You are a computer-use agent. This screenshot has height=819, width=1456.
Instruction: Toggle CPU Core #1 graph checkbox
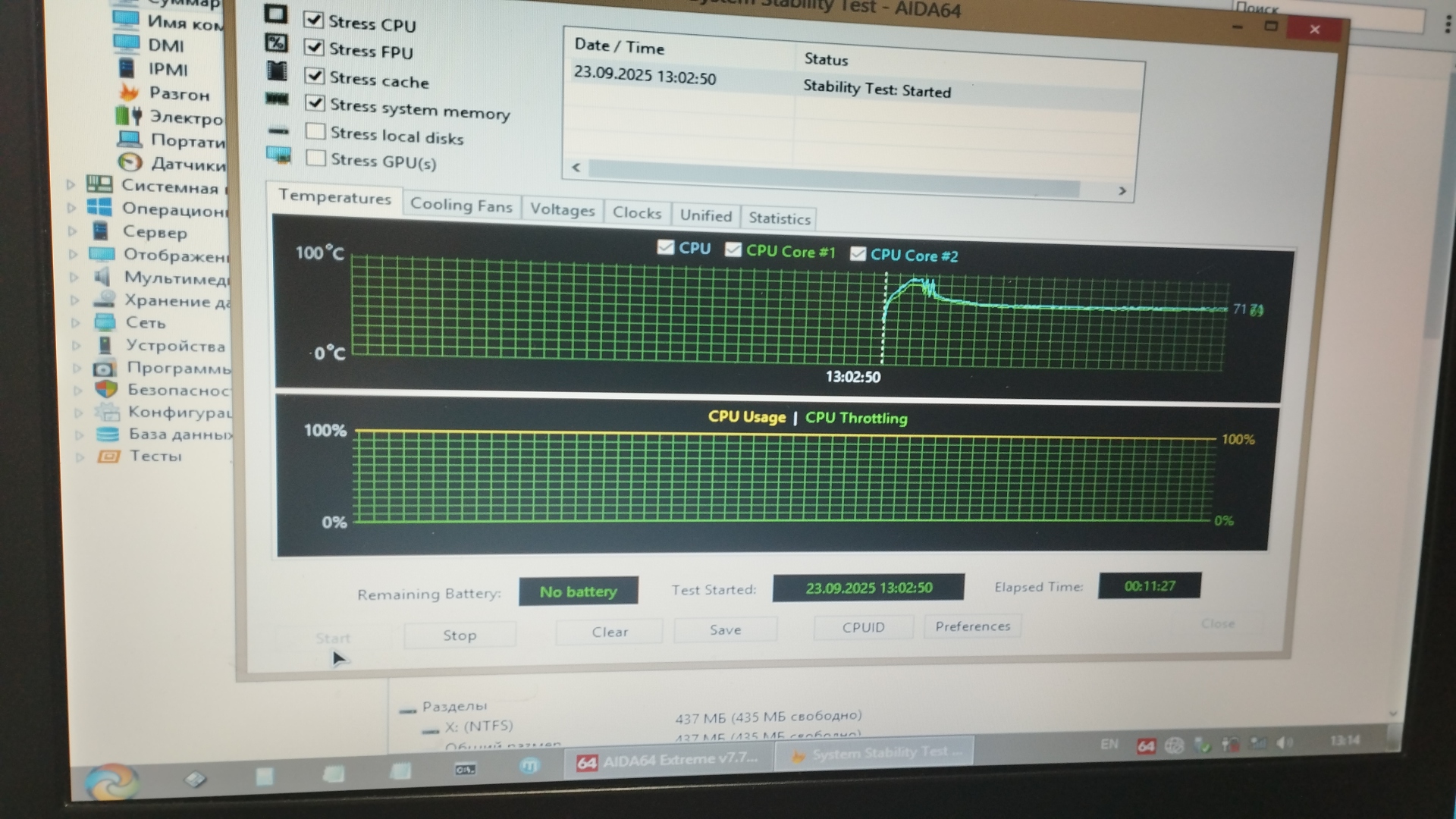733,249
